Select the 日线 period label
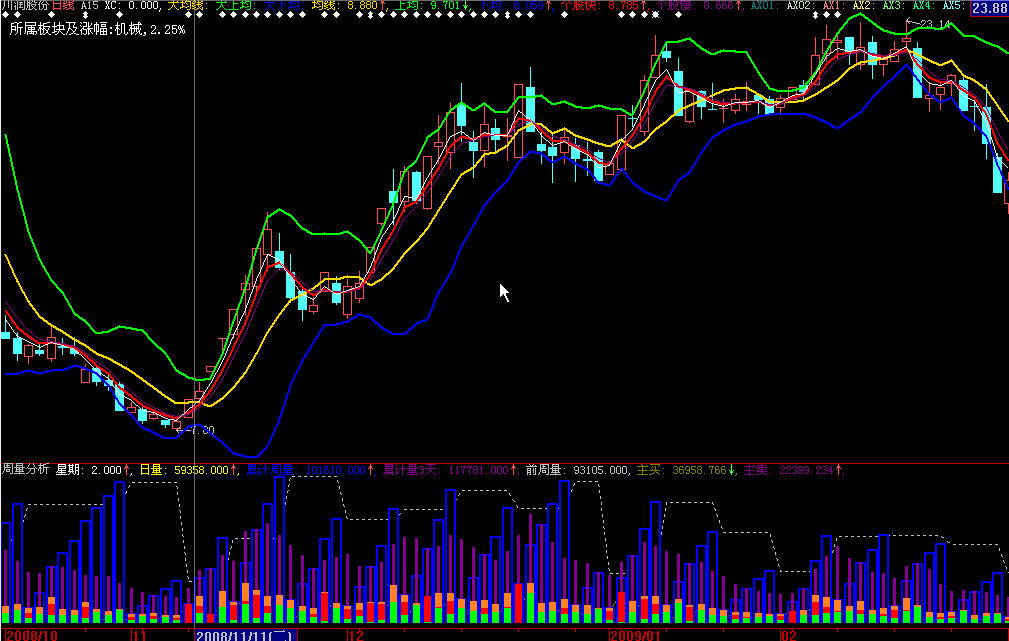1009x641 pixels. (x=62, y=5)
